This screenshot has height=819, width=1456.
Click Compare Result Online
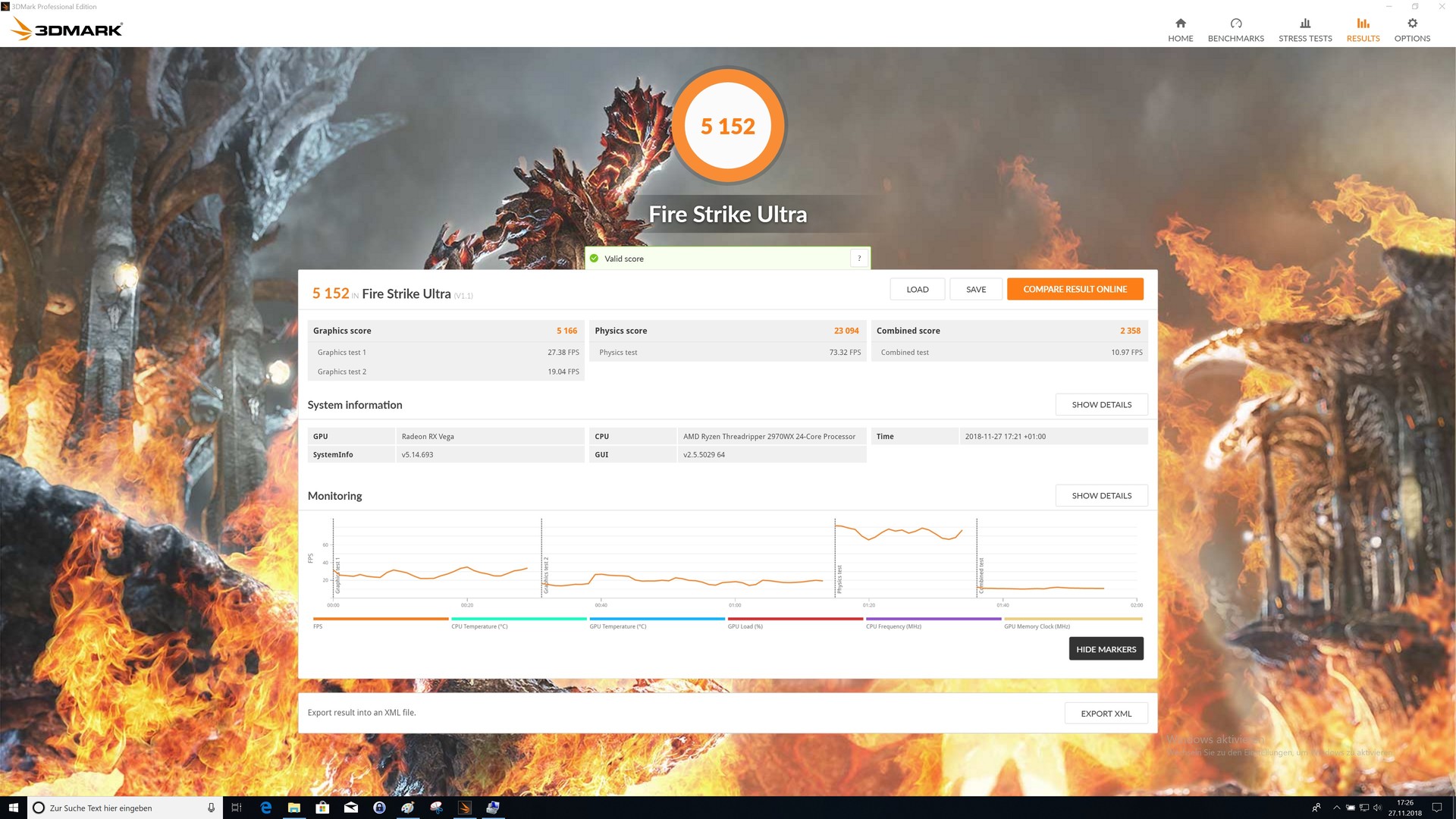click(1075, 289)
